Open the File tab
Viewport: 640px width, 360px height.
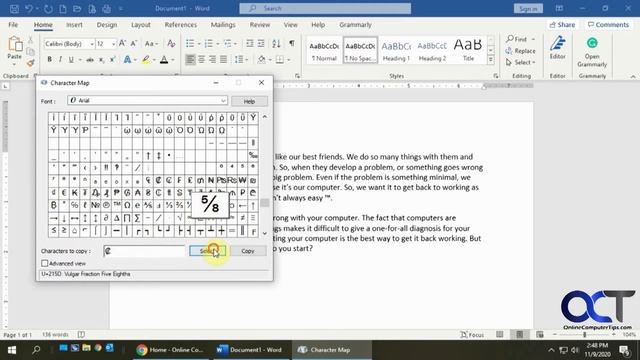13,24
